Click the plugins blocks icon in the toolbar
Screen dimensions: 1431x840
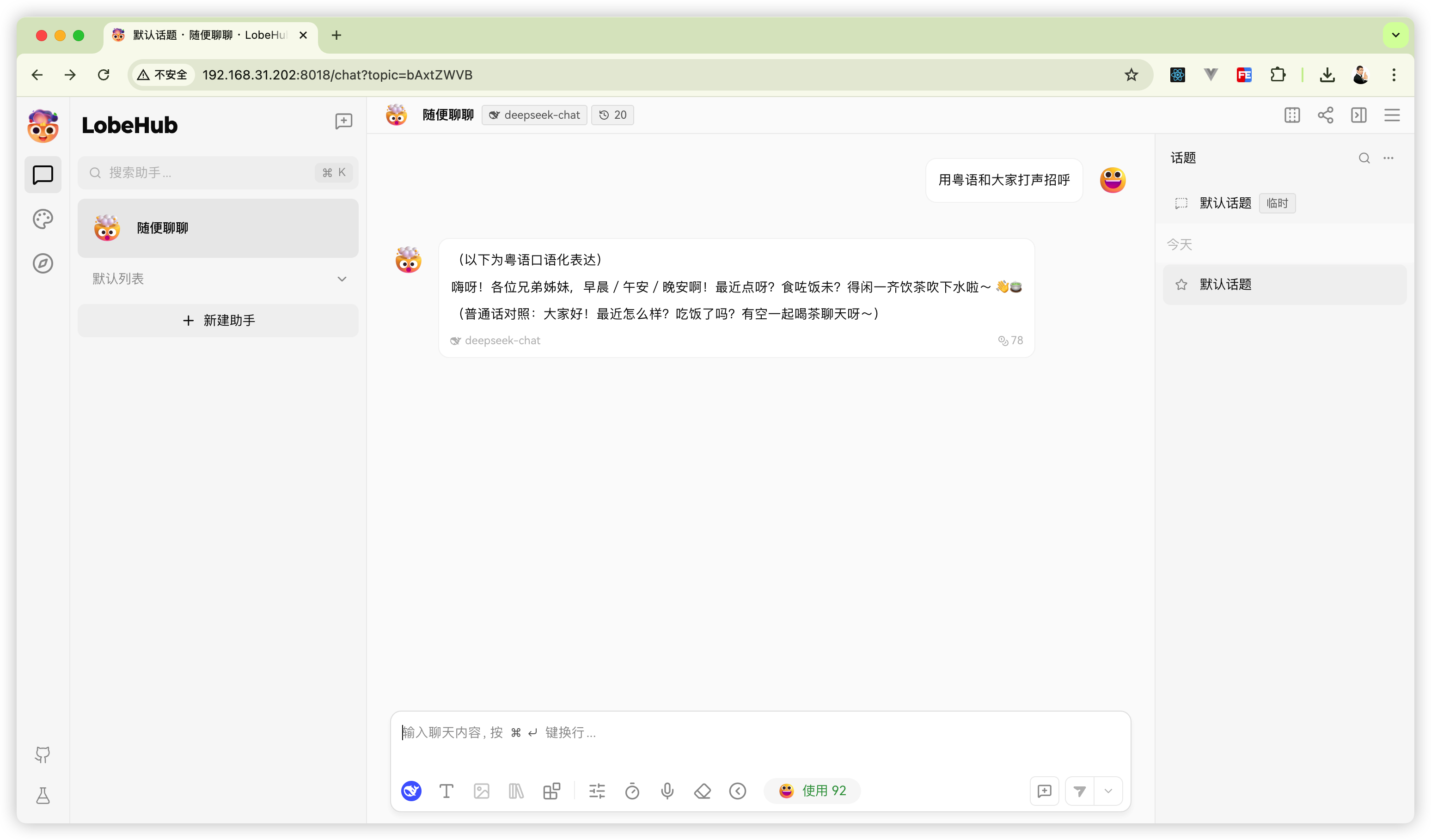[551, 791]
